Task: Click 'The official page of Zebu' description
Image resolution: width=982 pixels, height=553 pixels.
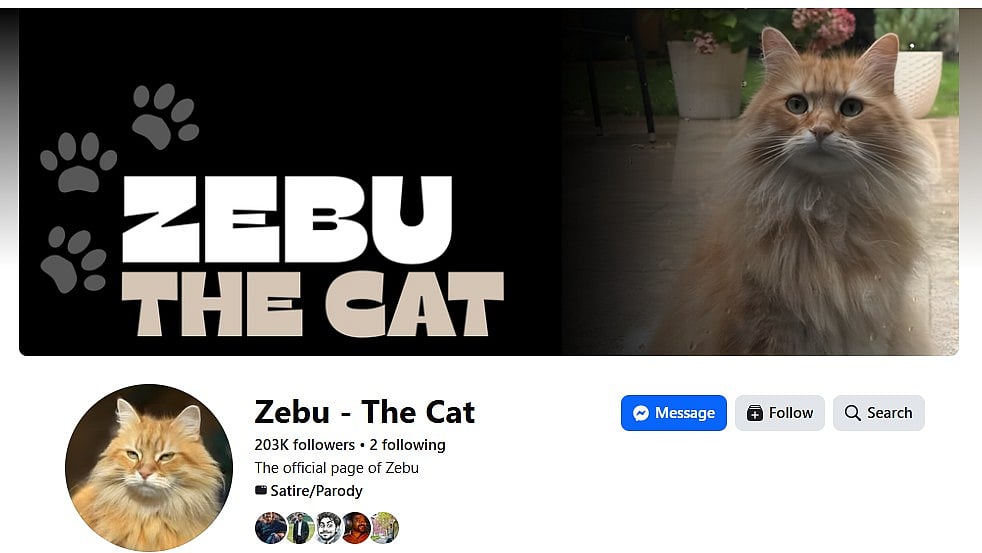Action: (336, 468)
